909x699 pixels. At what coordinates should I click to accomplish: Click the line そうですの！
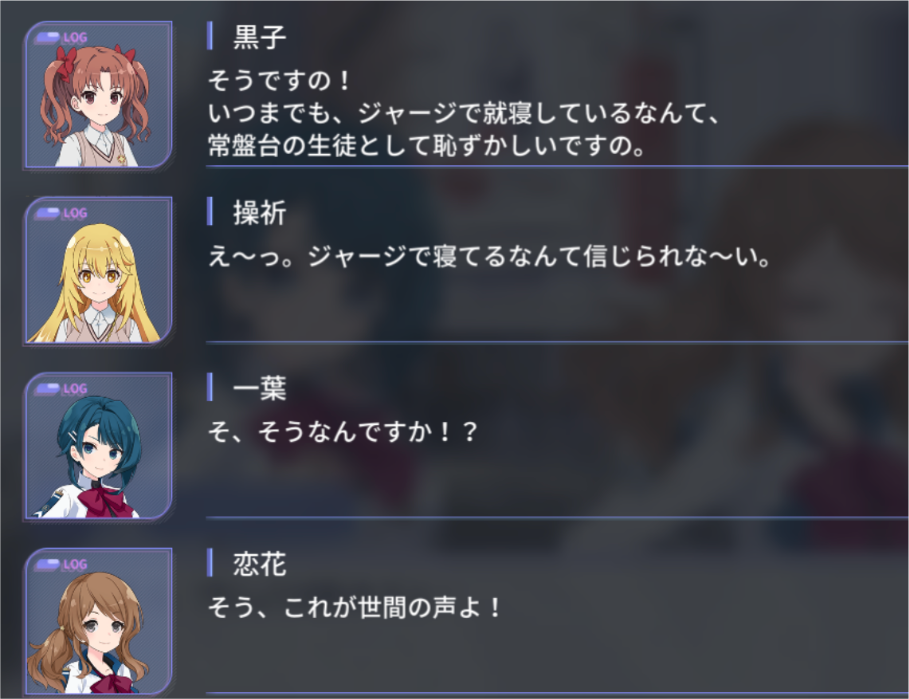coord(279,80)
